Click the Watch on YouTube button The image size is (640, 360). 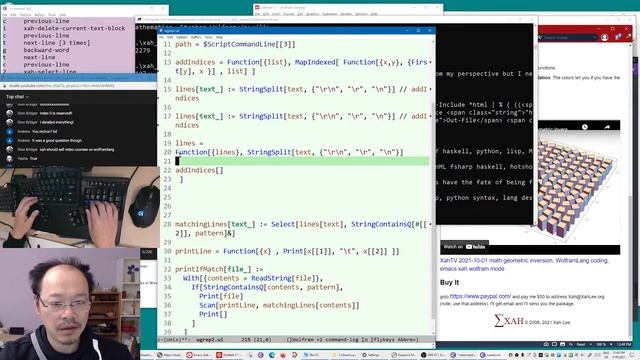click(x=464, y=247)
